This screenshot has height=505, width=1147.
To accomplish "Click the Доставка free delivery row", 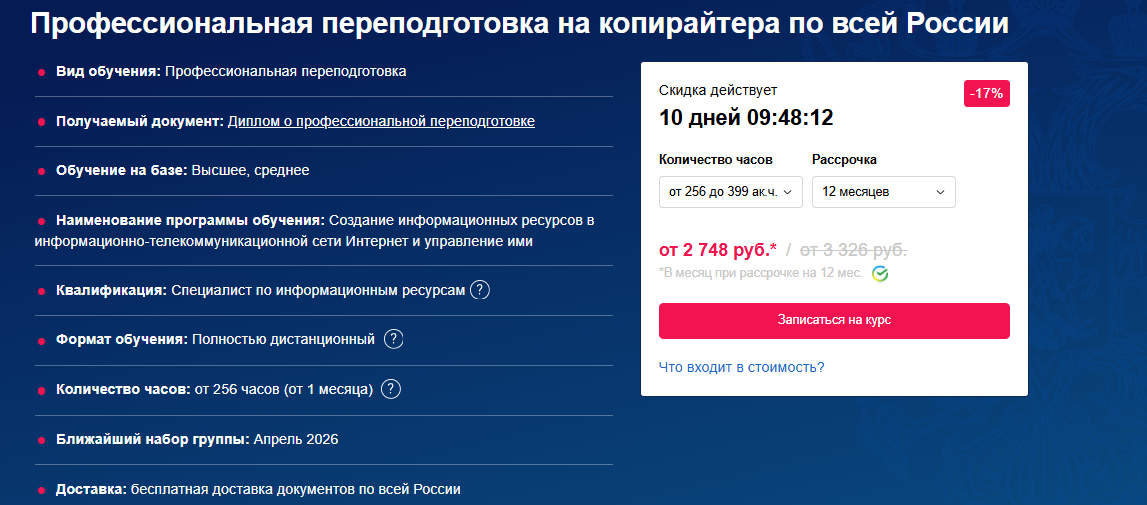I will coord(258,489).
